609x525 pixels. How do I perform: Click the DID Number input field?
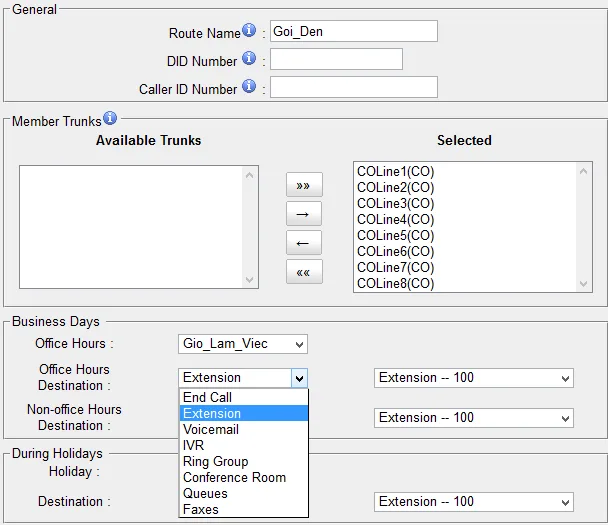click(x=336, y=59)
